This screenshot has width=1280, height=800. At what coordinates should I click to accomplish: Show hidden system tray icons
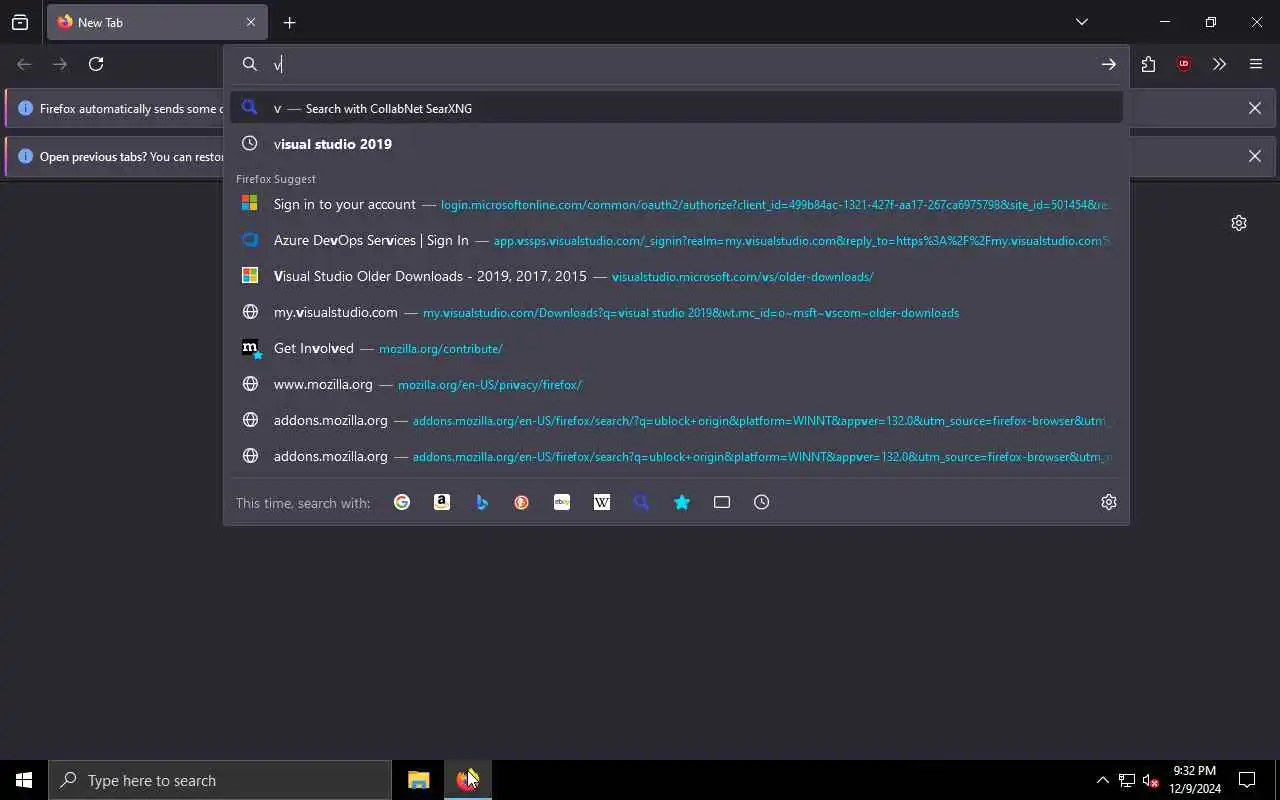click(1102, 780)
